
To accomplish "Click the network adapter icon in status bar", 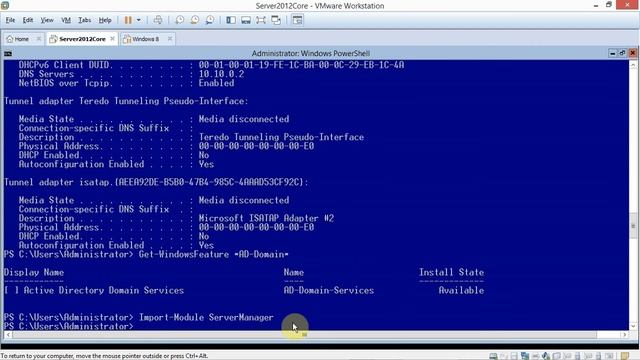I will pyautogui.click(x=525, y=356).
